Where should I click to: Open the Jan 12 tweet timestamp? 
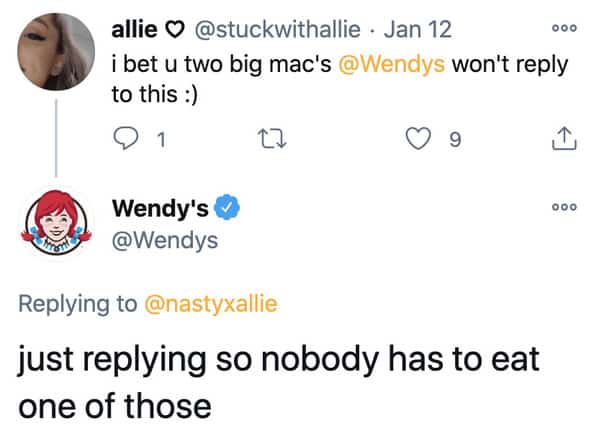click(x=418, y=29)
